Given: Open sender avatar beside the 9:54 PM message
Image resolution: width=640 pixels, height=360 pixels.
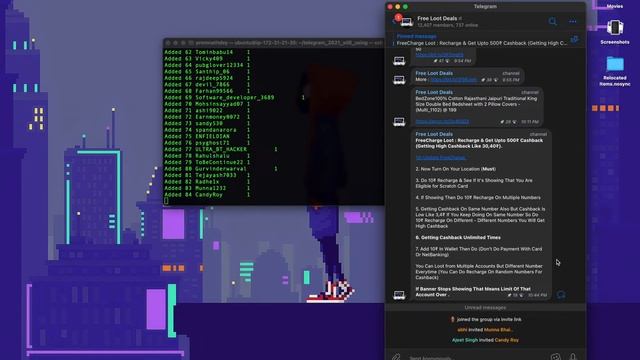Looking at the screenshot, I should (399, 61).
